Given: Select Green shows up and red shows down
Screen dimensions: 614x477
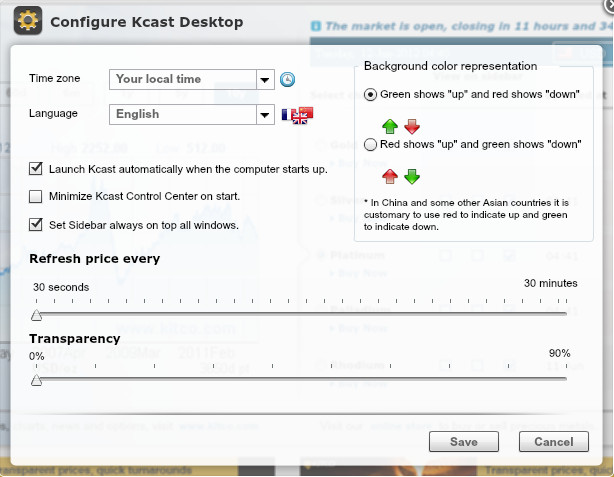Looking at the screenshot, I should (x=370, y=94).
